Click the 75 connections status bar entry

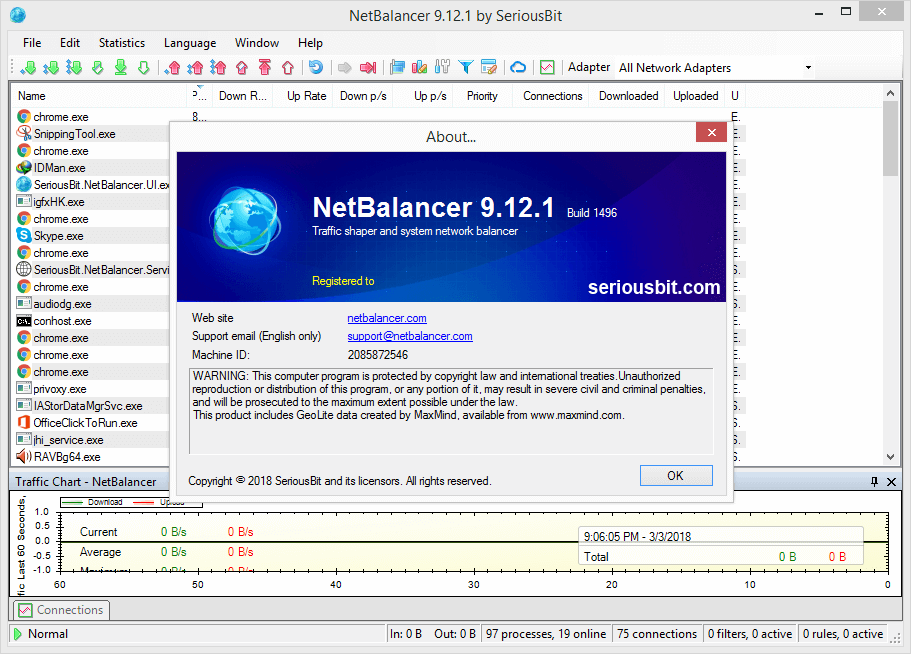point(657,634)
